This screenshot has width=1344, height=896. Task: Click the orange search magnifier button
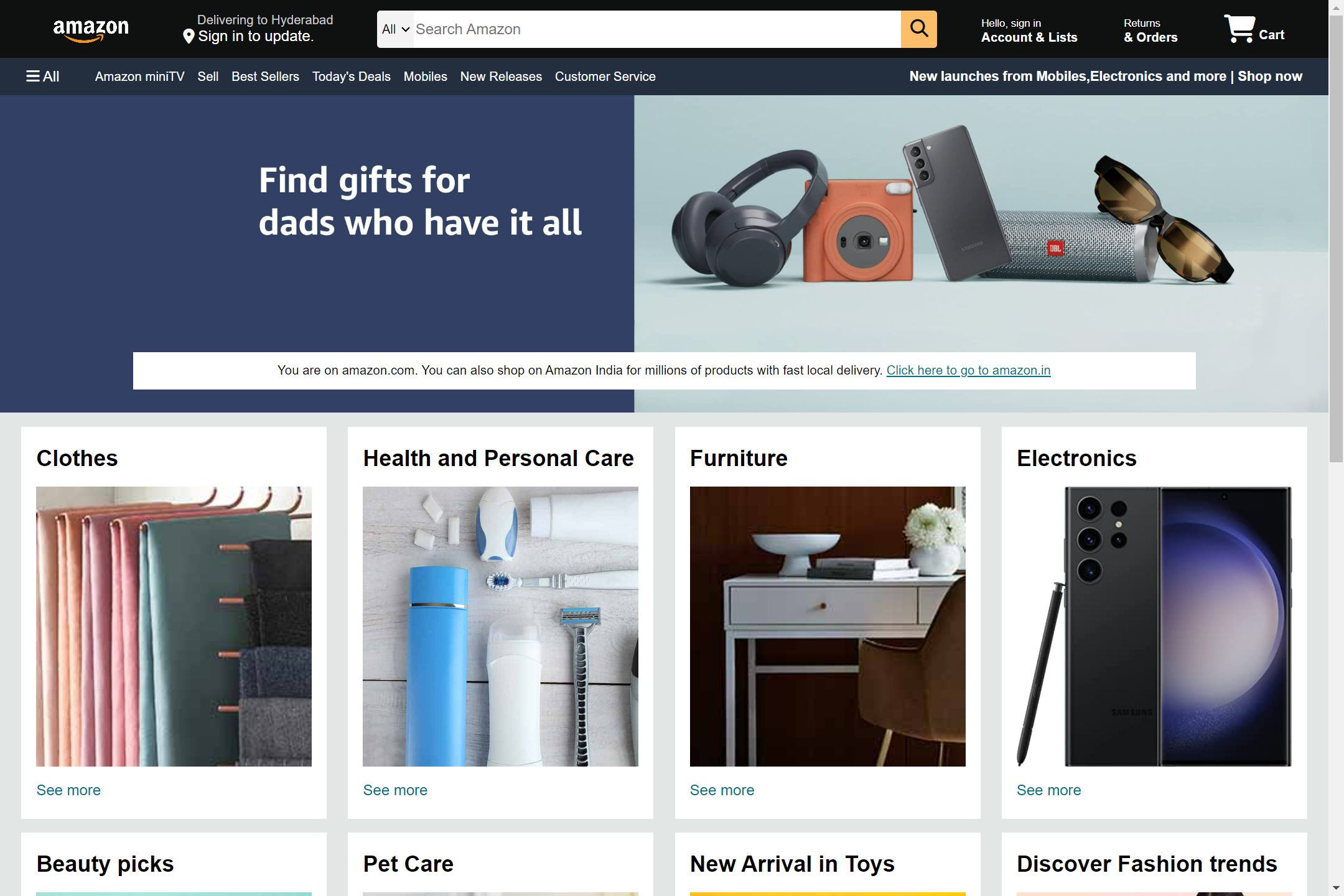pos(918,29)
